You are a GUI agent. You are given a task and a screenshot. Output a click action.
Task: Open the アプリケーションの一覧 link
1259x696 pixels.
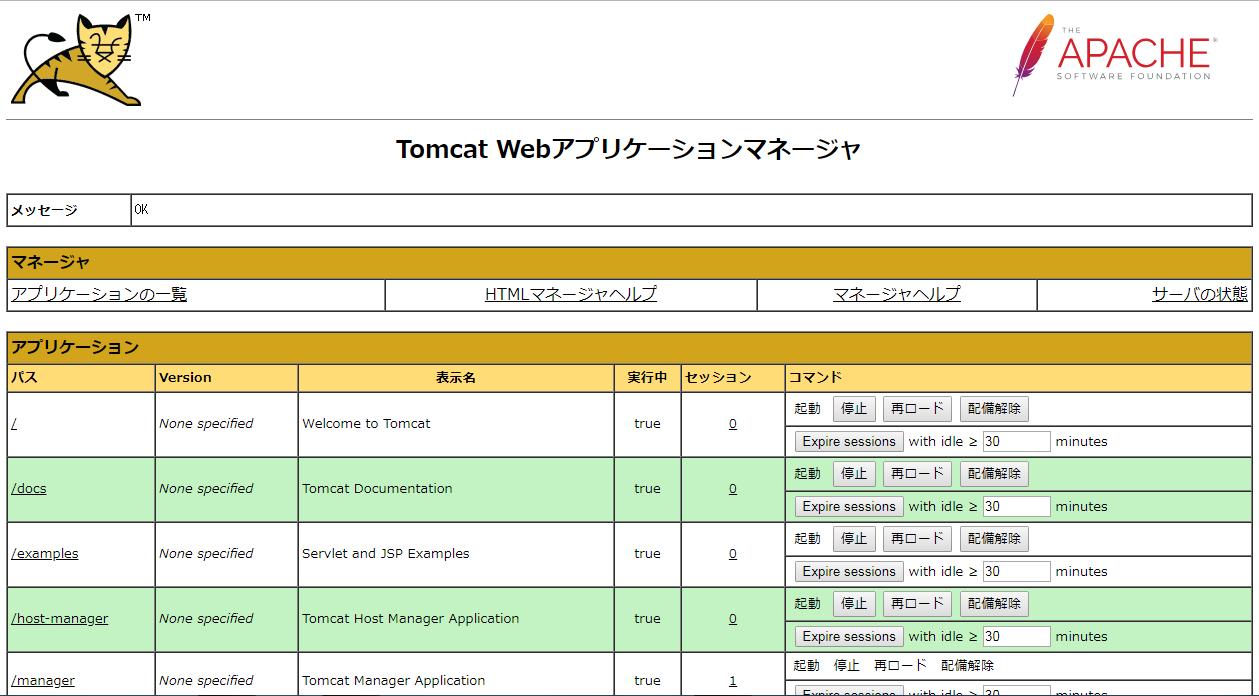click(x=99, y=294)
